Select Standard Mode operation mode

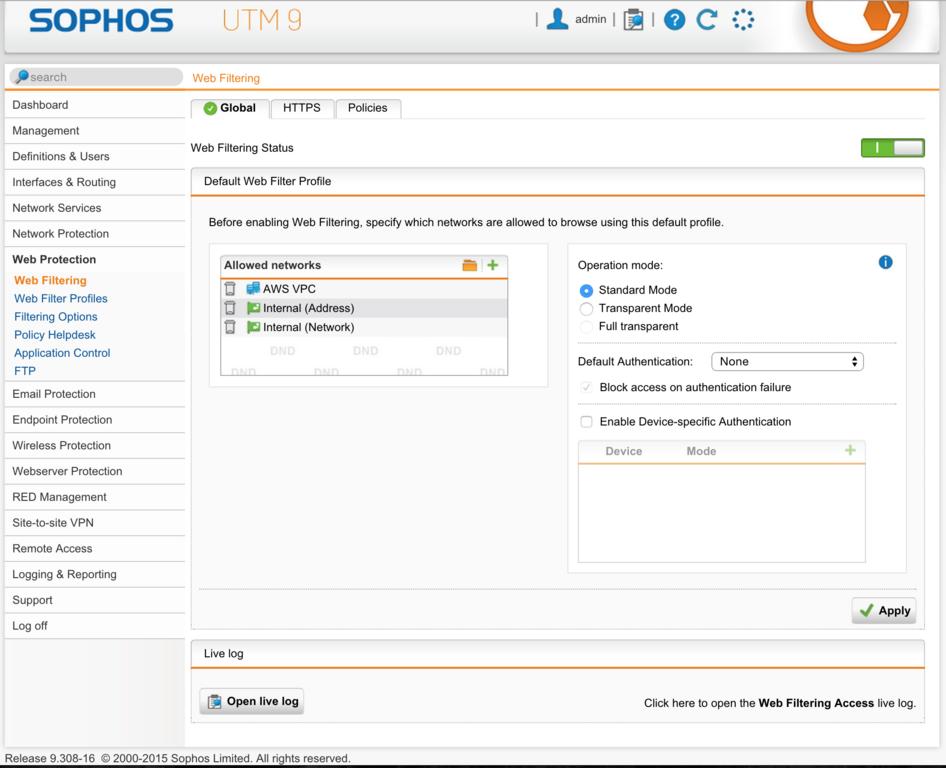coord(586,290)
